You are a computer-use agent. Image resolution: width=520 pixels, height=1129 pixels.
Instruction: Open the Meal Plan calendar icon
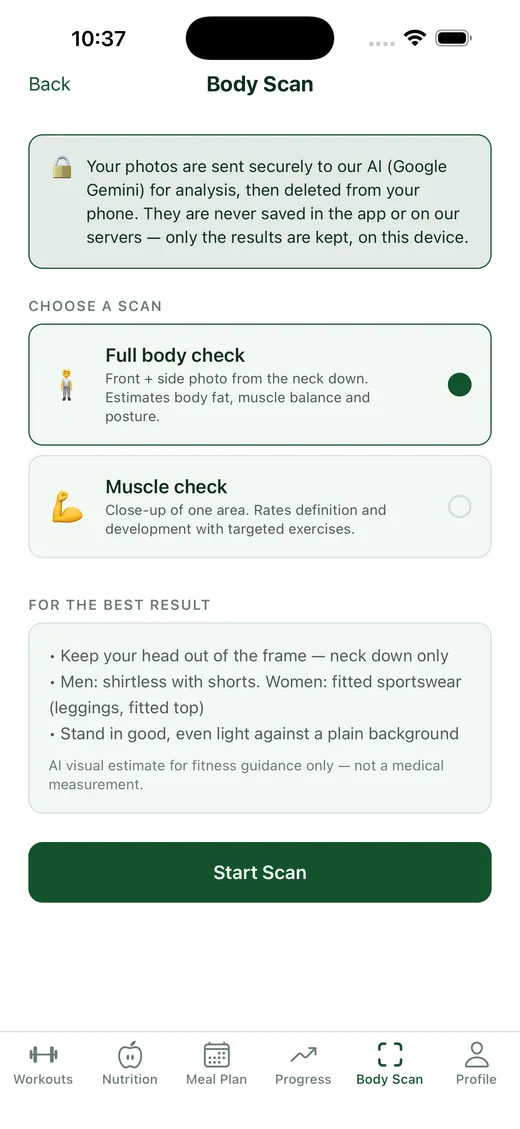[216, 1055]
